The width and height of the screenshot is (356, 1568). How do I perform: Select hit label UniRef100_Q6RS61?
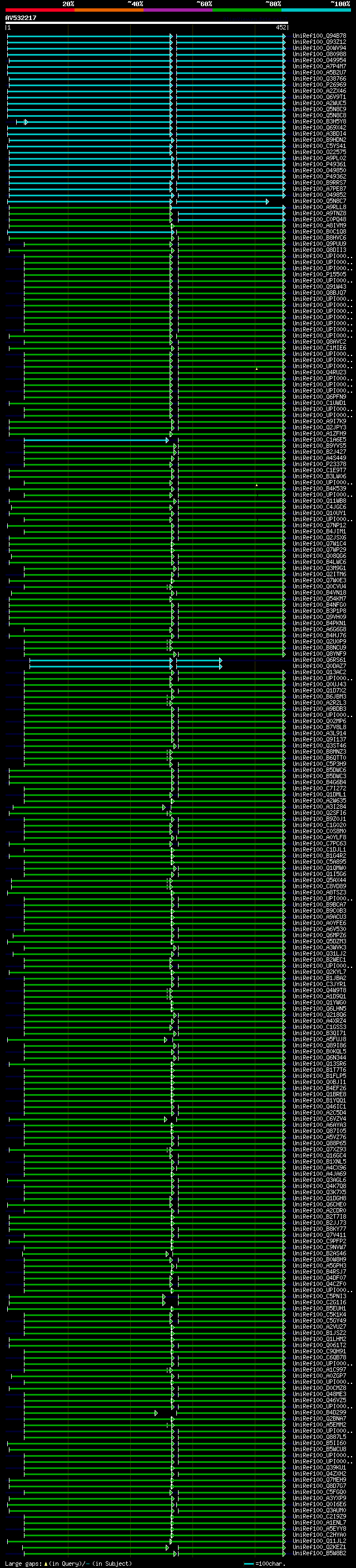319,660
